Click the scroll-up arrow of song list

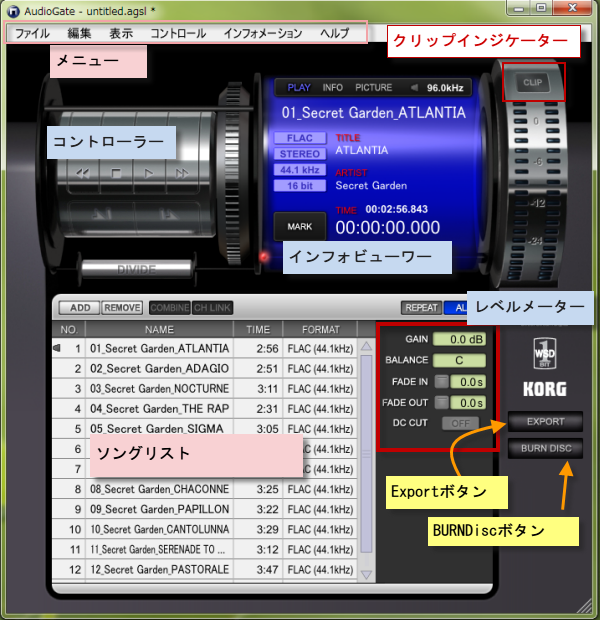click(x=366, y=348)
